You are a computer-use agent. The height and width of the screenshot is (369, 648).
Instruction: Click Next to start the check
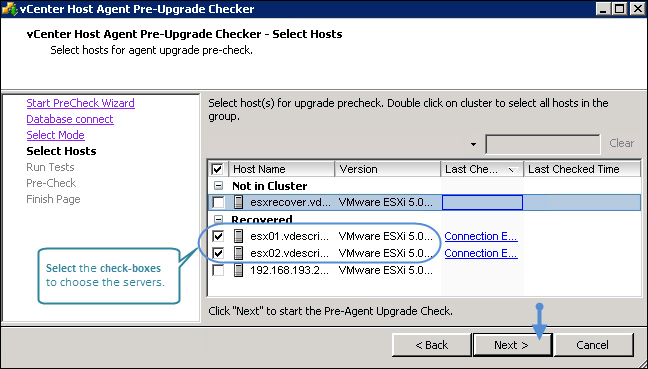tap(512, 345)
